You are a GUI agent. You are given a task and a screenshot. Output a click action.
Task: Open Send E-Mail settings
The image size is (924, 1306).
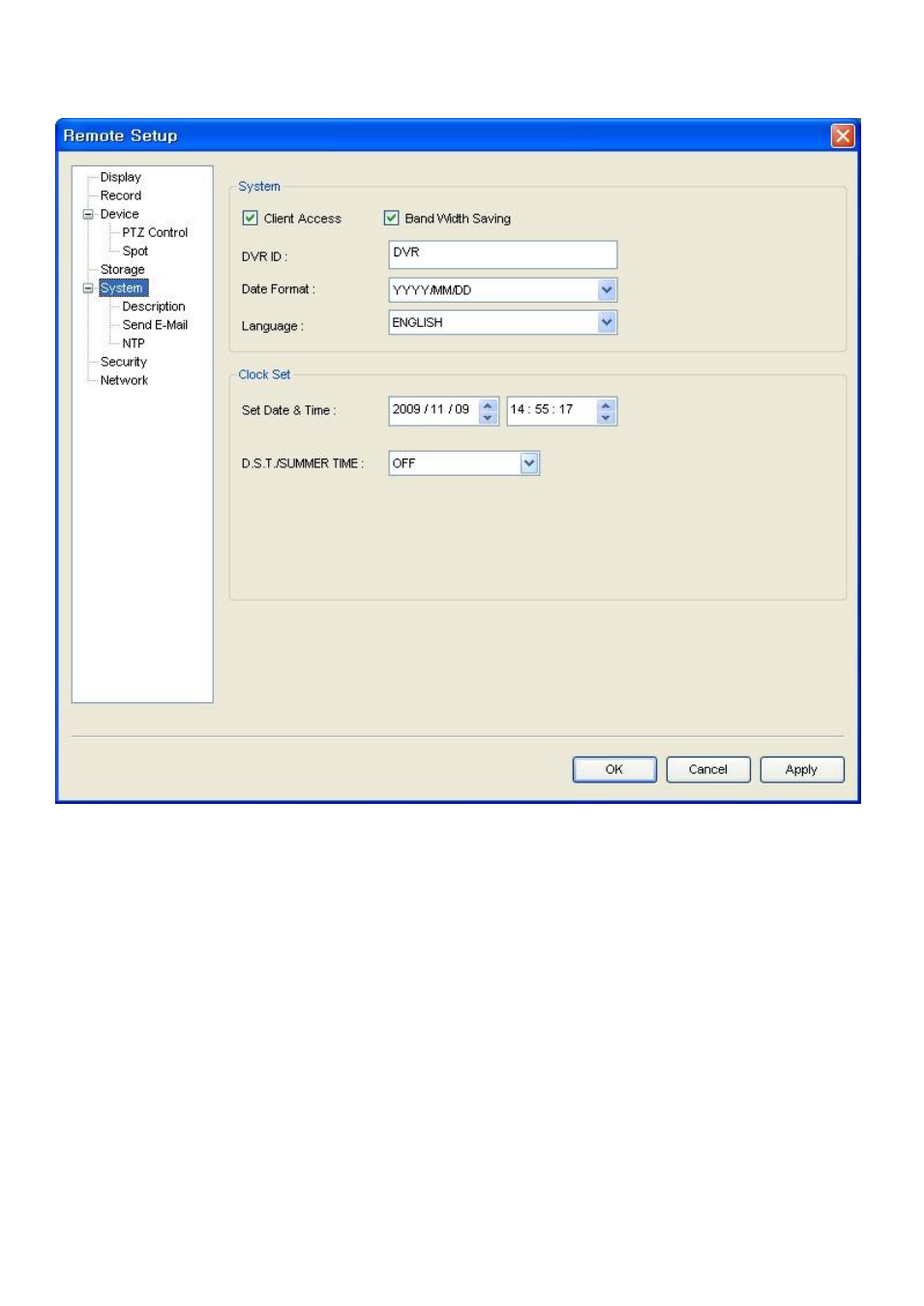pos(155,325)
